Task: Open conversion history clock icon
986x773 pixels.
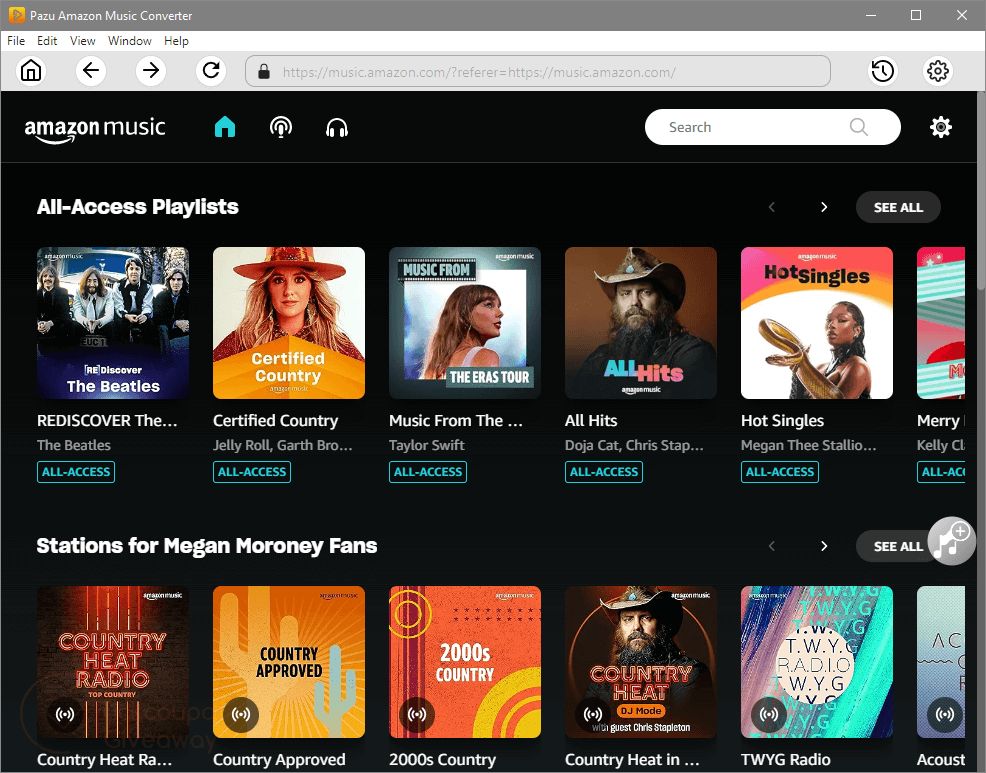Action: (x=882, y=71)
